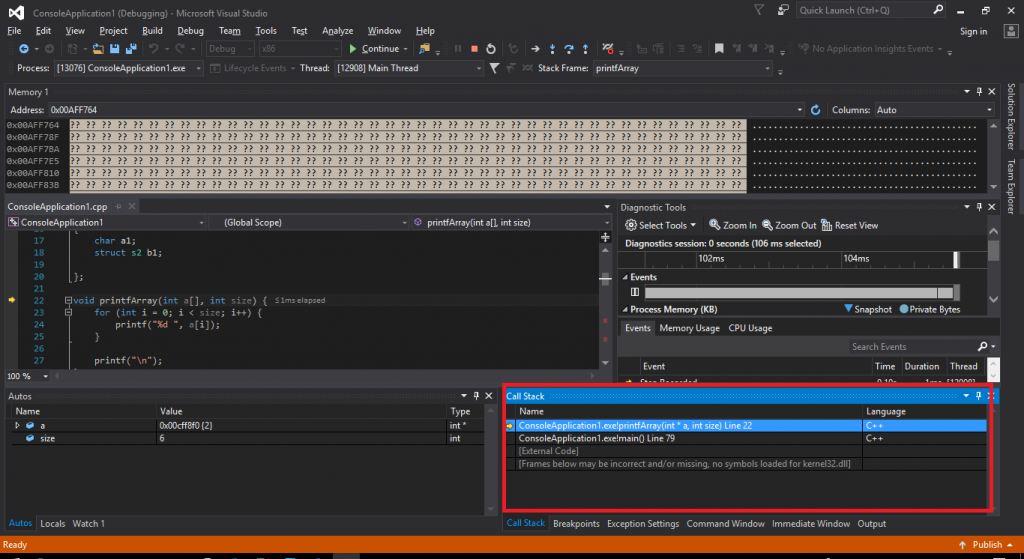Click the Continue button
The image size is (1024, 559).
pyautogui.click(x=374, y=49)
